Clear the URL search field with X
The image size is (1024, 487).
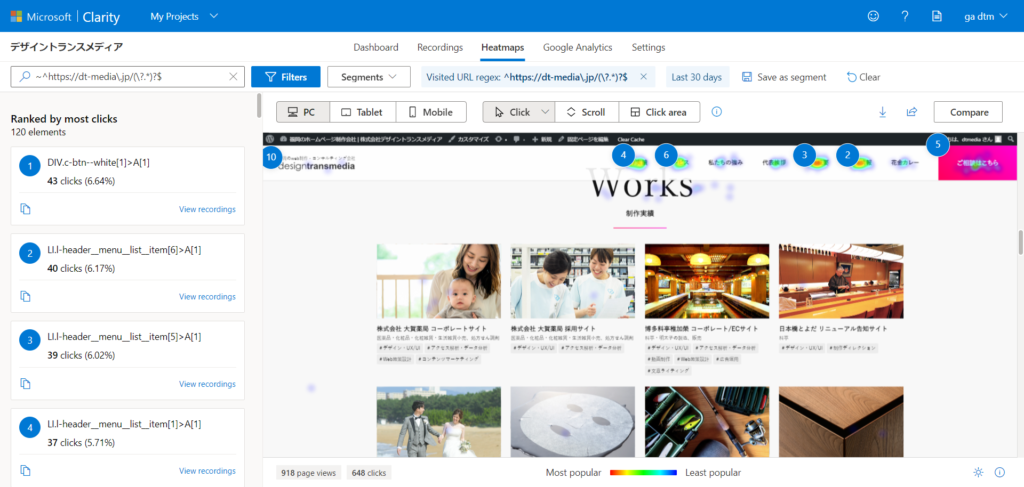coord(233,76)
